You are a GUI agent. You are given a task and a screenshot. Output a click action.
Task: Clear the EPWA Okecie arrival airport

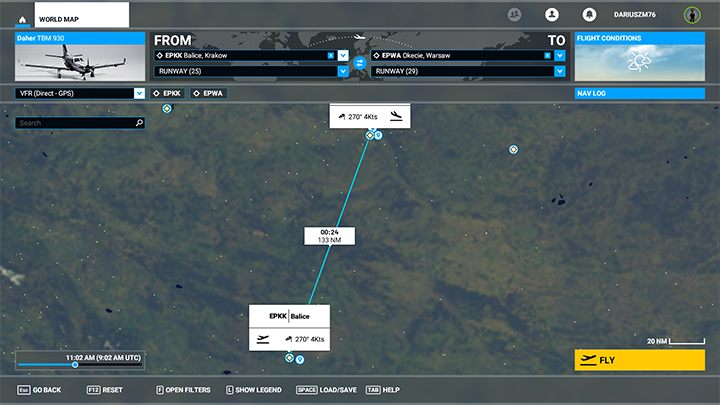click(547, 56)
